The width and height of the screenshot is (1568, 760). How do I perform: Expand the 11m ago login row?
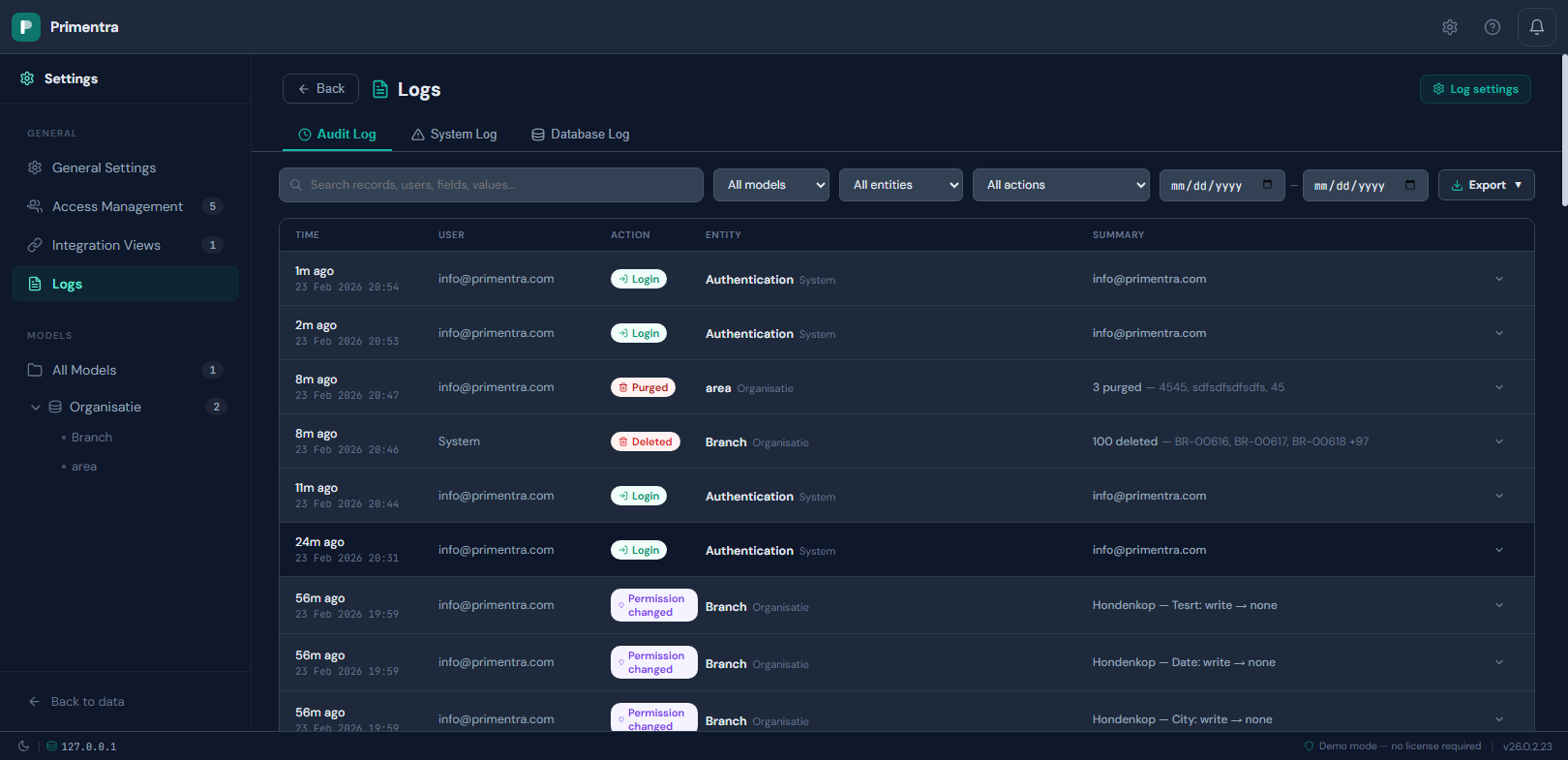click(1499, 496)
